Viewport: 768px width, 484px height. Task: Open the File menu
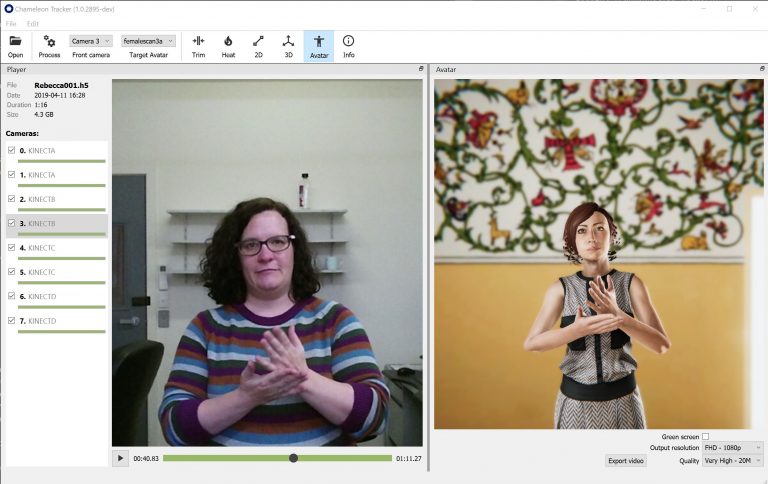11,23
